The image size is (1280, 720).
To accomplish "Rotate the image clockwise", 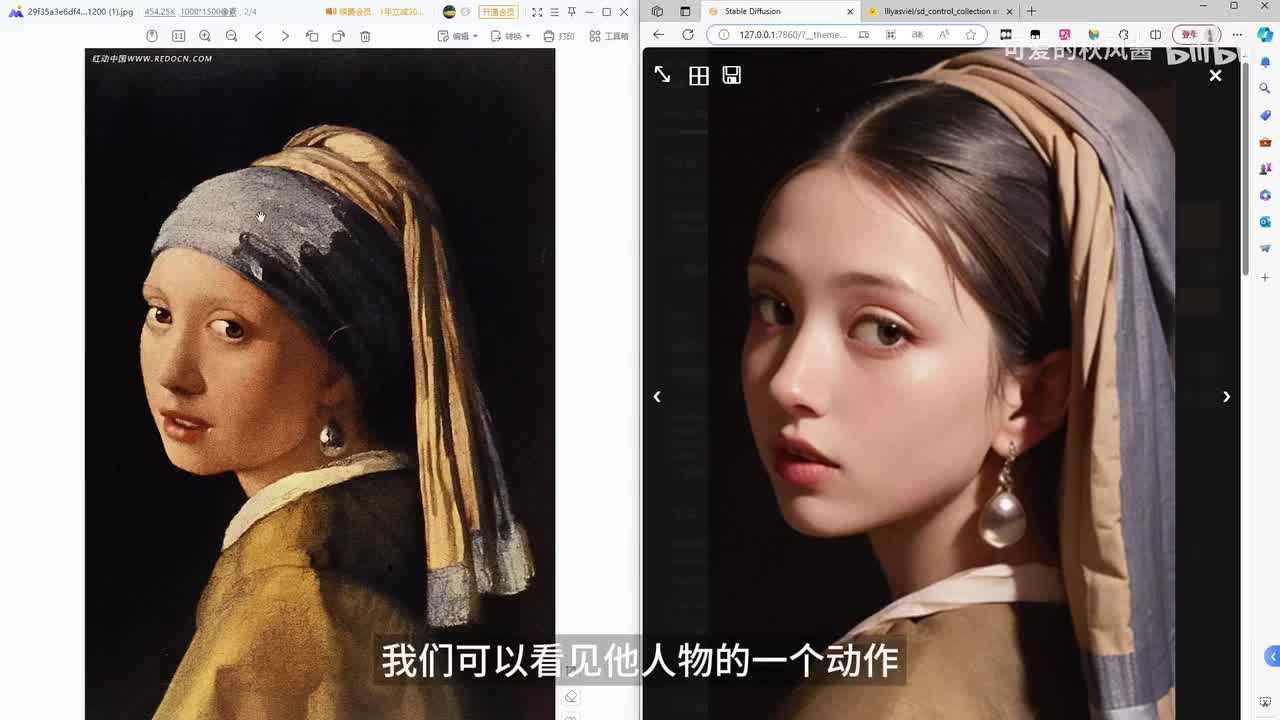I will (x=338, y=36).
